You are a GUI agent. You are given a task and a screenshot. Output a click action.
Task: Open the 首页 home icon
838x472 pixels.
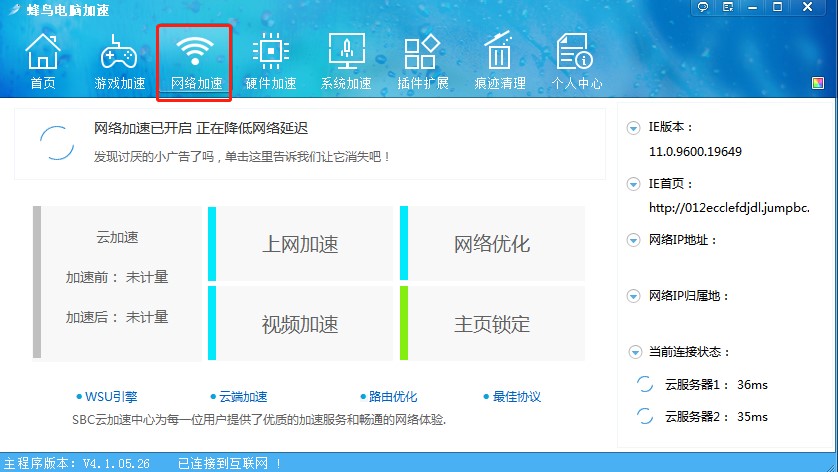point(43,52)
